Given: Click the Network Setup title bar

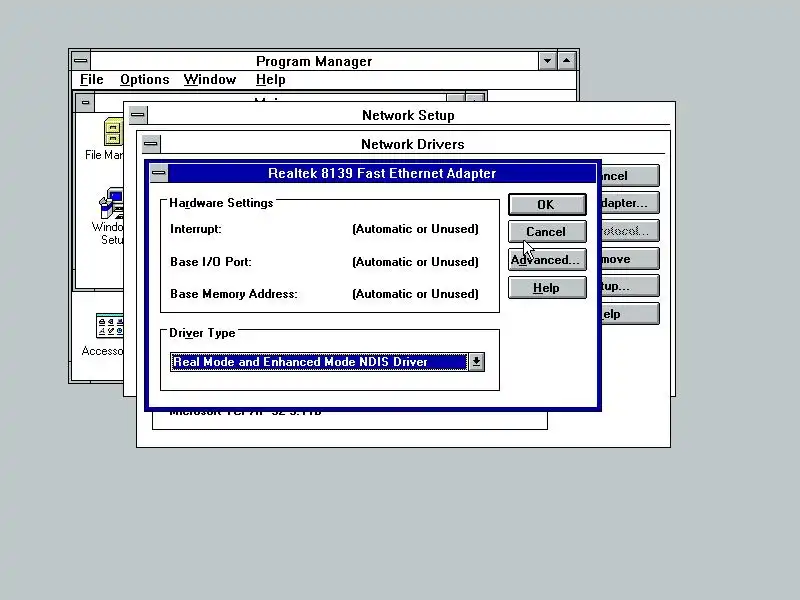Looking at the screenshot, I should click(x=408, y=115).
